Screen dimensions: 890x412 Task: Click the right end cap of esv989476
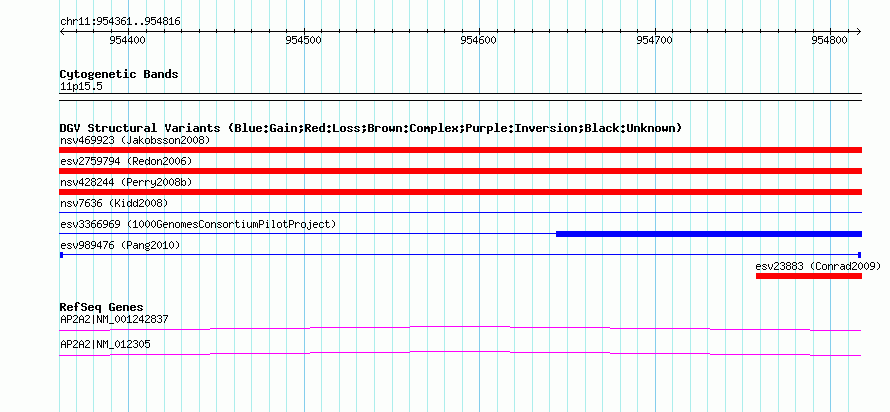[860, 255]
